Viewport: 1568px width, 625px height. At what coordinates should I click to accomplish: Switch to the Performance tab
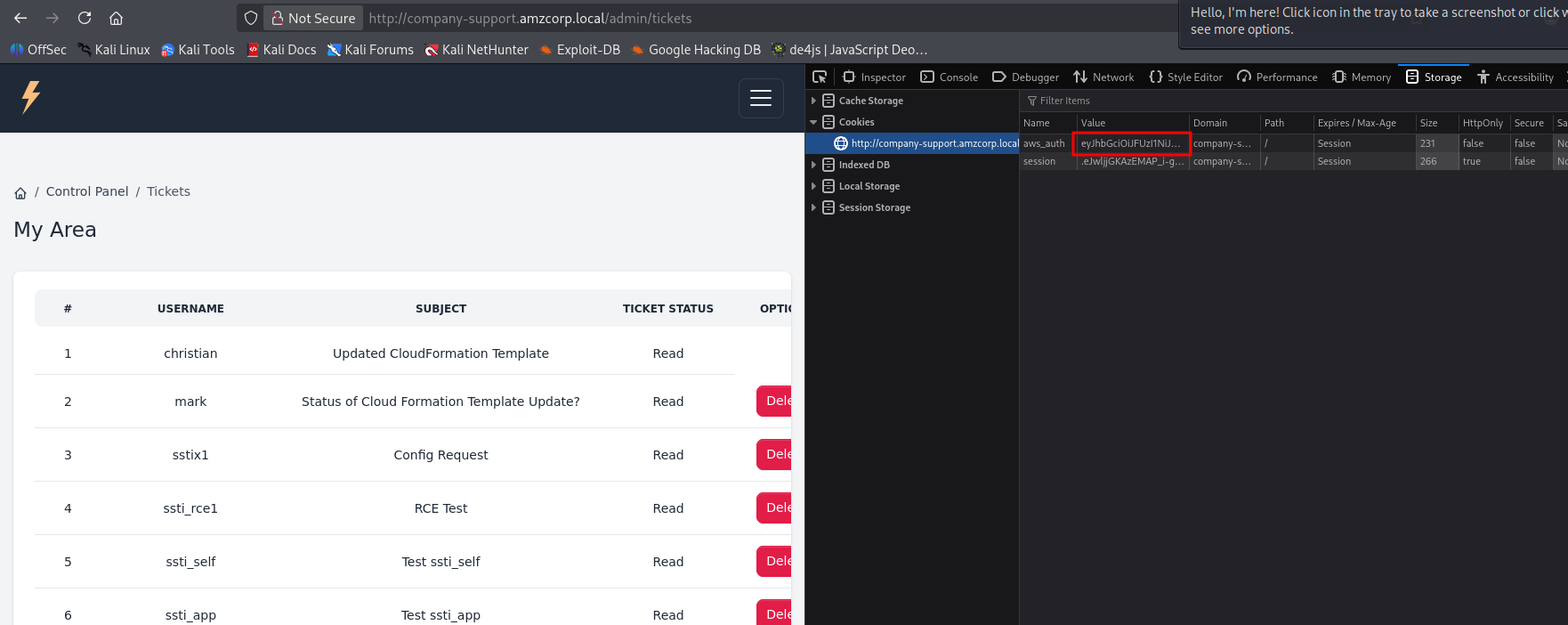(x=1277, y=77)
